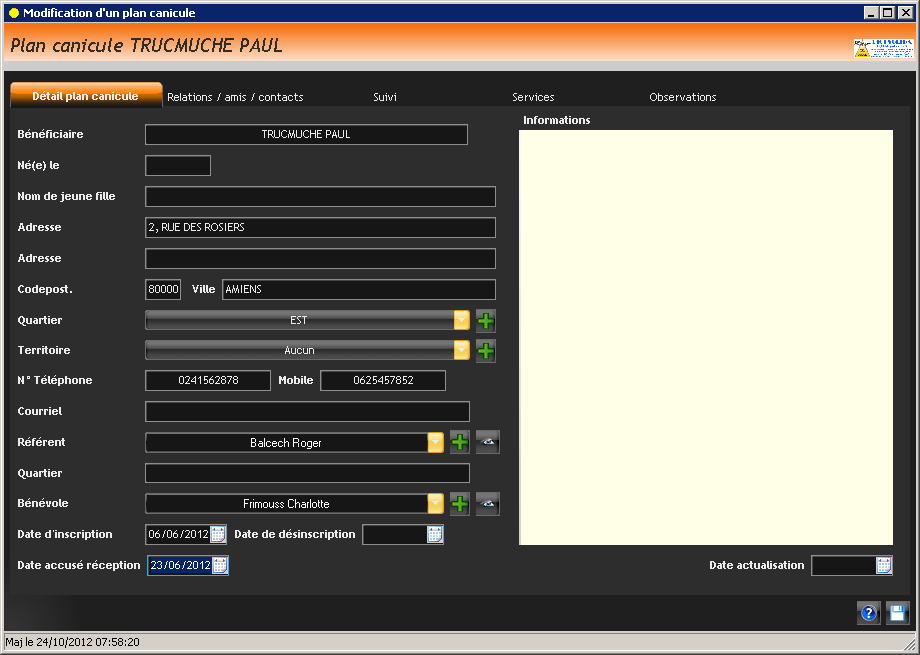This screenshot has height=655, width=920.
Task: Open the Date accusé réception calendar
Action: [x=220, y=565]
